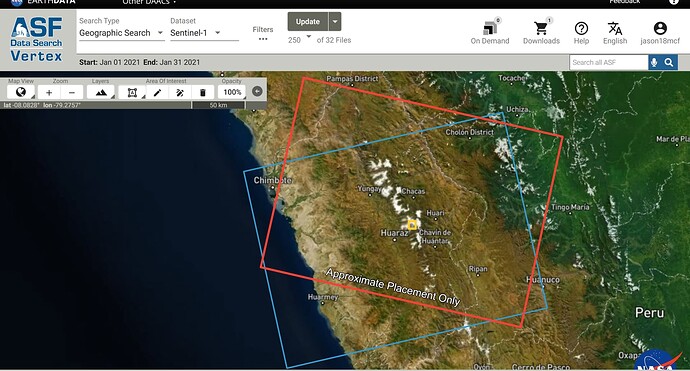
Task: Click the Ripan map label
Action: [x=478, y=268]
